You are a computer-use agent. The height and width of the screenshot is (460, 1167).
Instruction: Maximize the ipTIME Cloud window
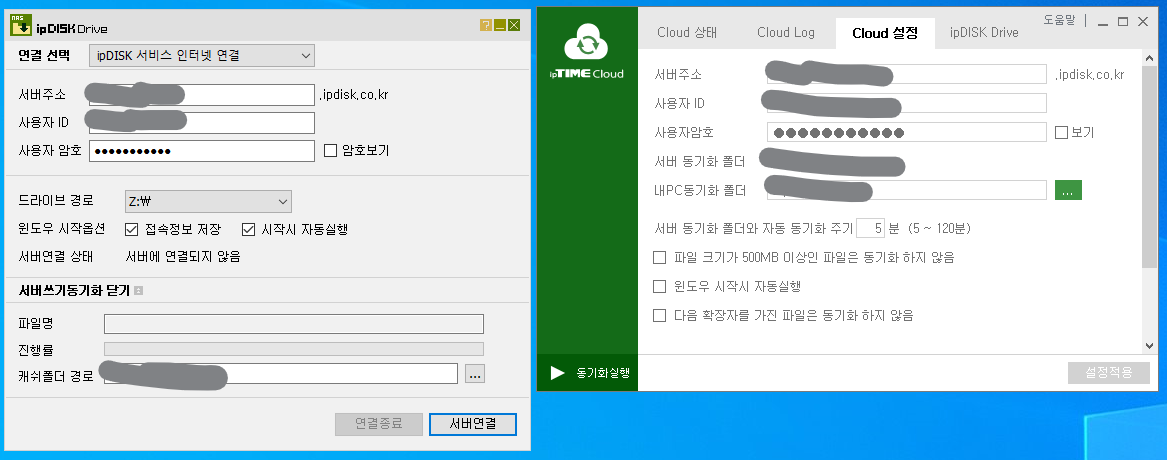1123,22
